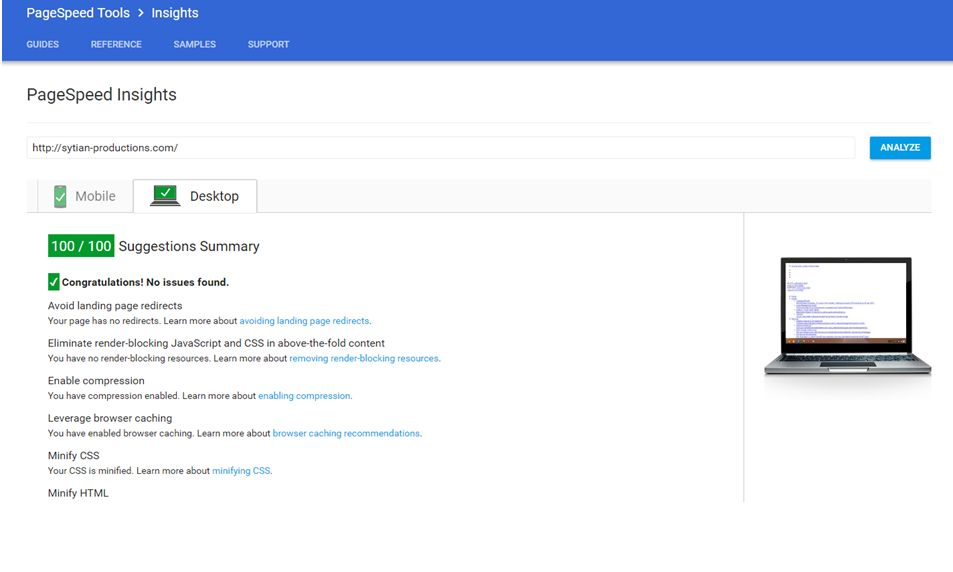Screen dimensions: 953x572
Task: Open PageSpeed Tools breadcrumb link
Action: pos(78,13)
